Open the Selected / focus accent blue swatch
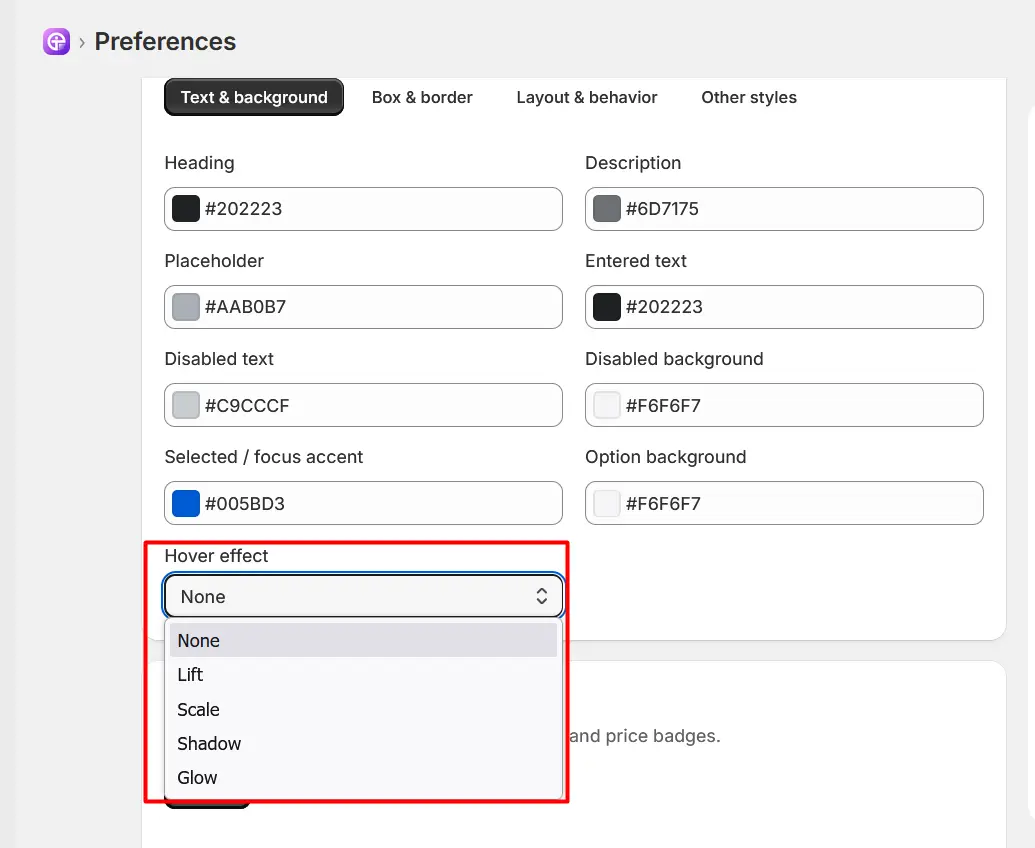 (x=185, y=504)
